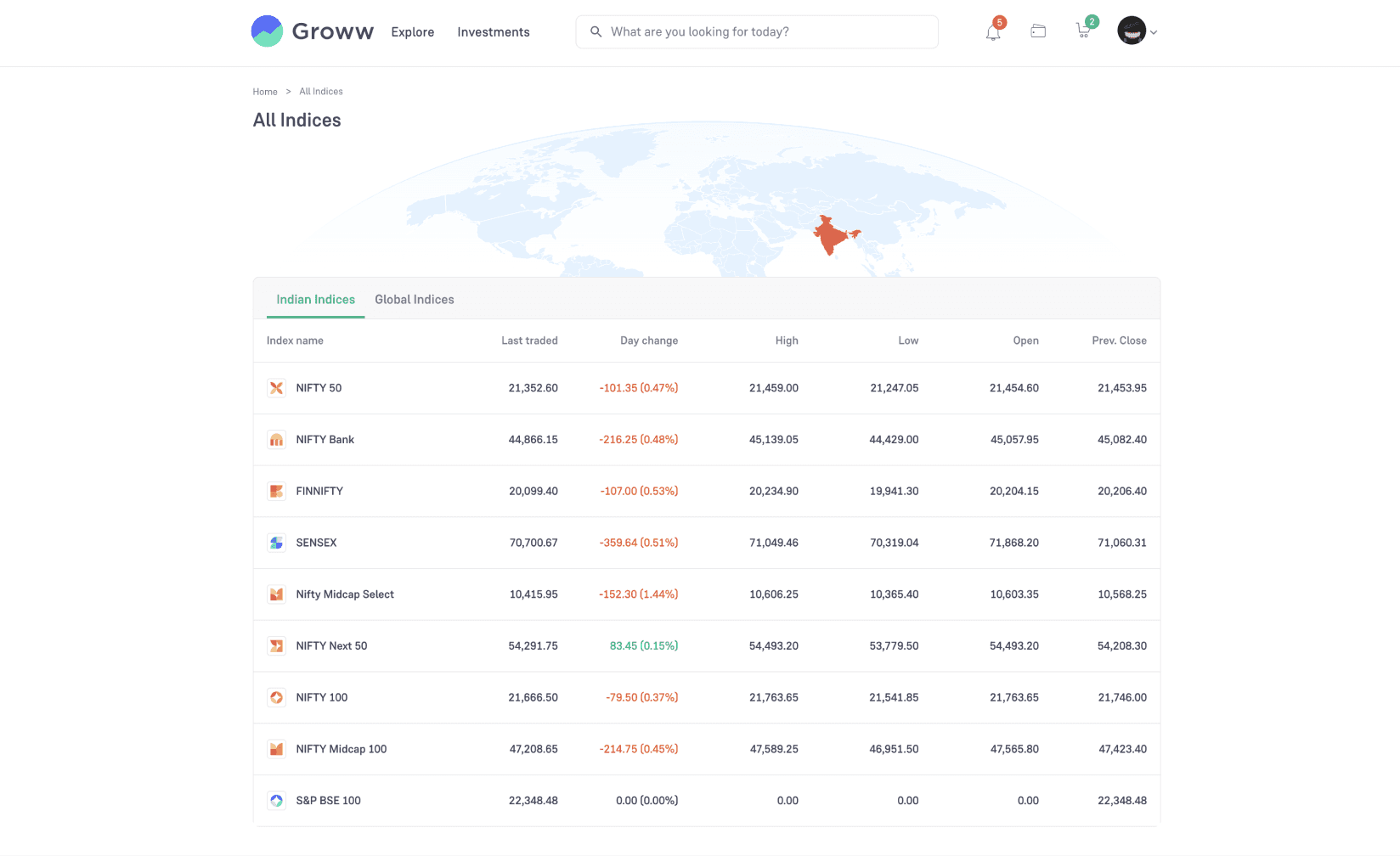Go to Home via breadcrumb

point(265,92)
